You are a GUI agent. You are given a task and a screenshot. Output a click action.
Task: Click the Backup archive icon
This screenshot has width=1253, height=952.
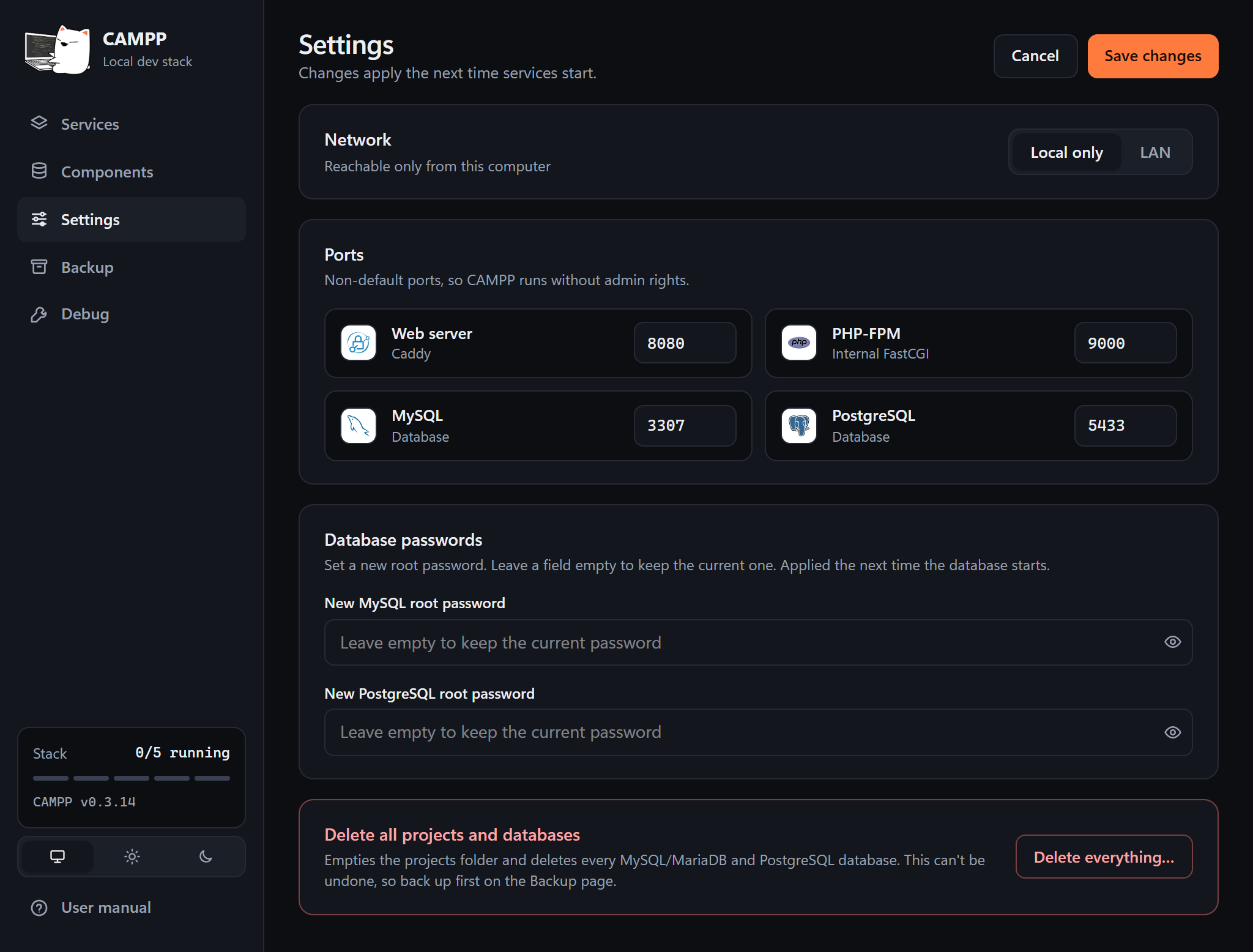click(x=39, y=267)
